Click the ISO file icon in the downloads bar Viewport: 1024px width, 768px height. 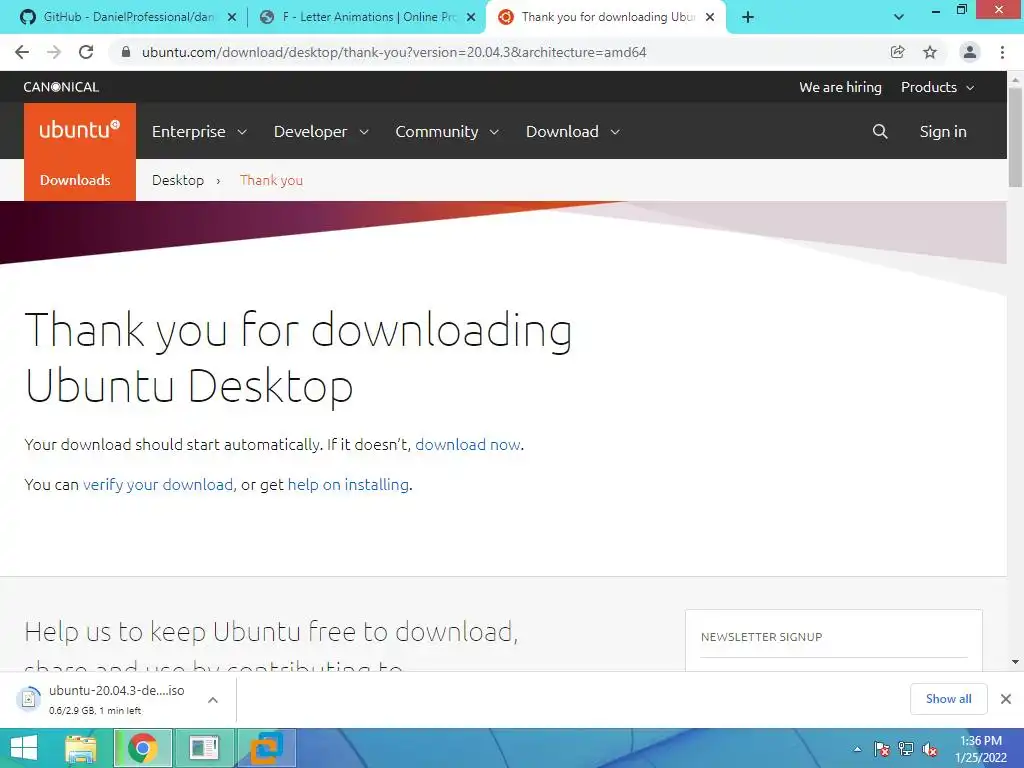coord(28,699)
